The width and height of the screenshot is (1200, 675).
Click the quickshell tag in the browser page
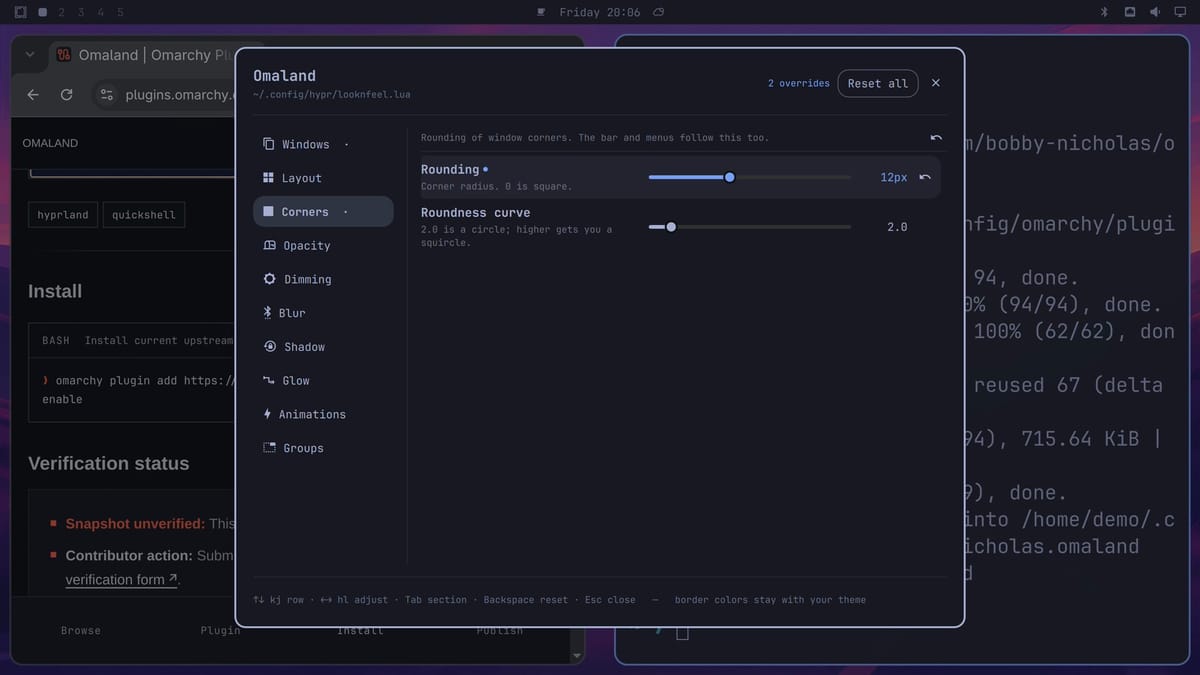[x=144, y=215]
